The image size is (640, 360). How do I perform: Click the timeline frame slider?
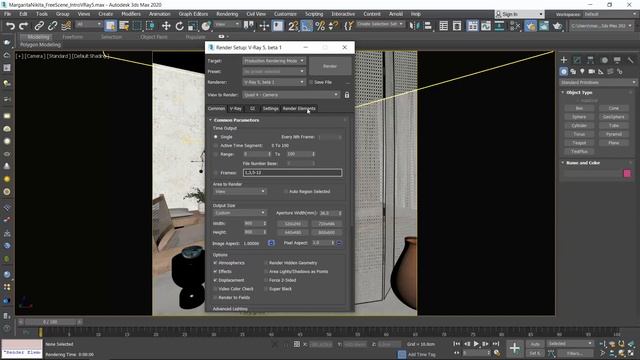[x=50, y=322]
